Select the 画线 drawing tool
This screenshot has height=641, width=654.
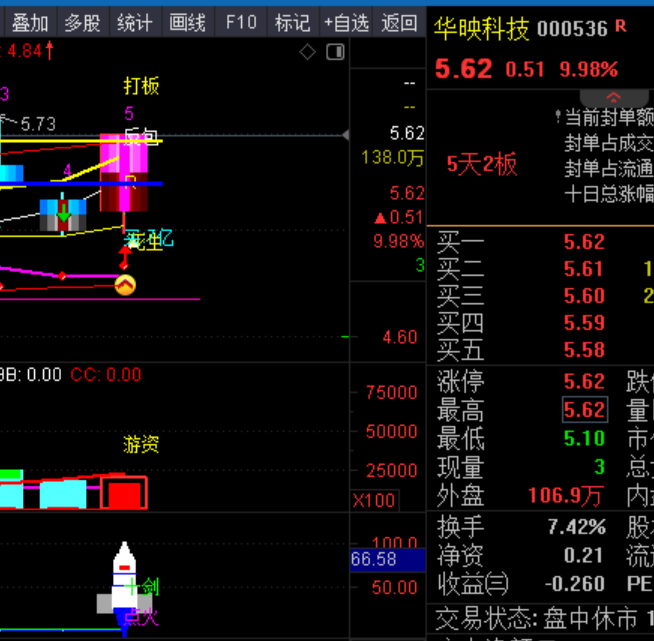(x=187, y=23)
